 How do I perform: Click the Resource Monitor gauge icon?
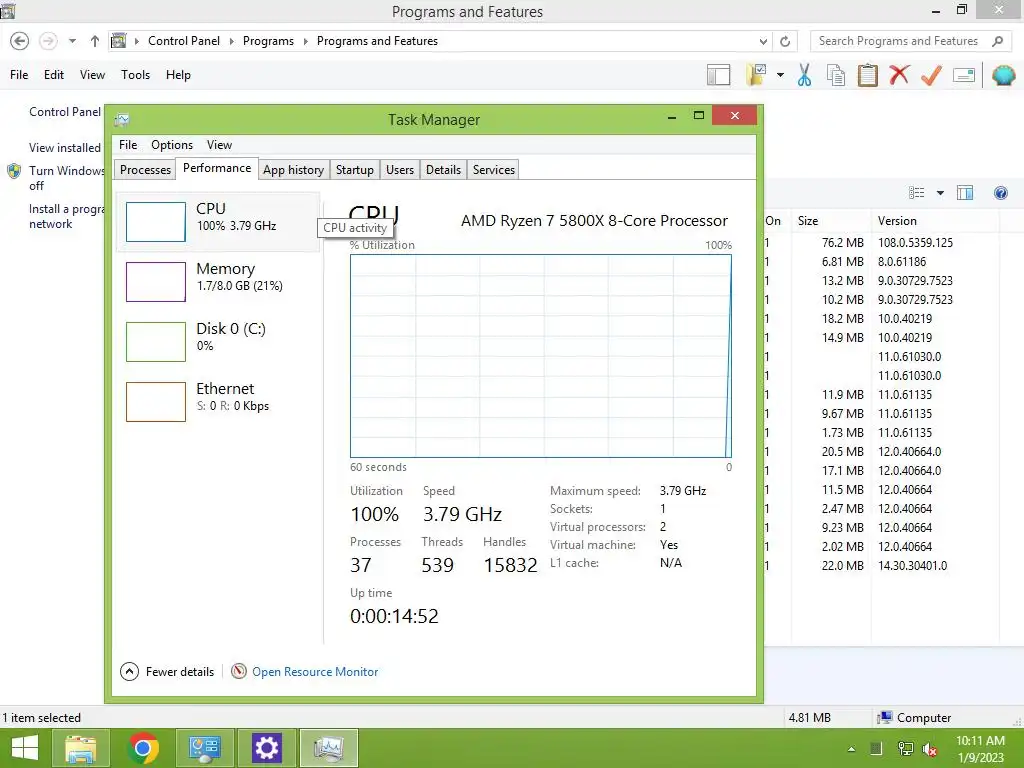pyautogui.click(x=239, y=671)
